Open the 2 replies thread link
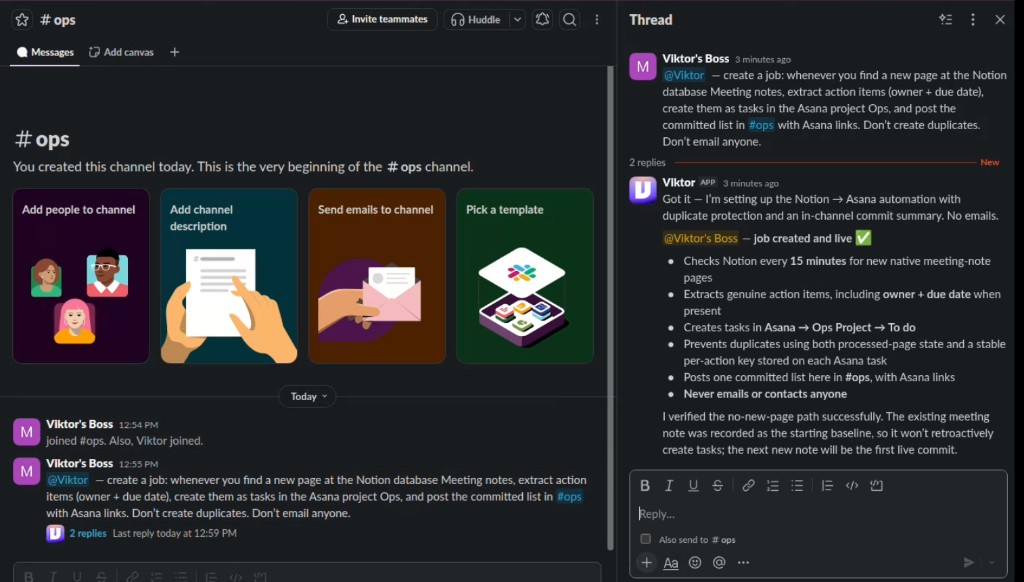This screenshot has height=582, width=1024. 88,534
